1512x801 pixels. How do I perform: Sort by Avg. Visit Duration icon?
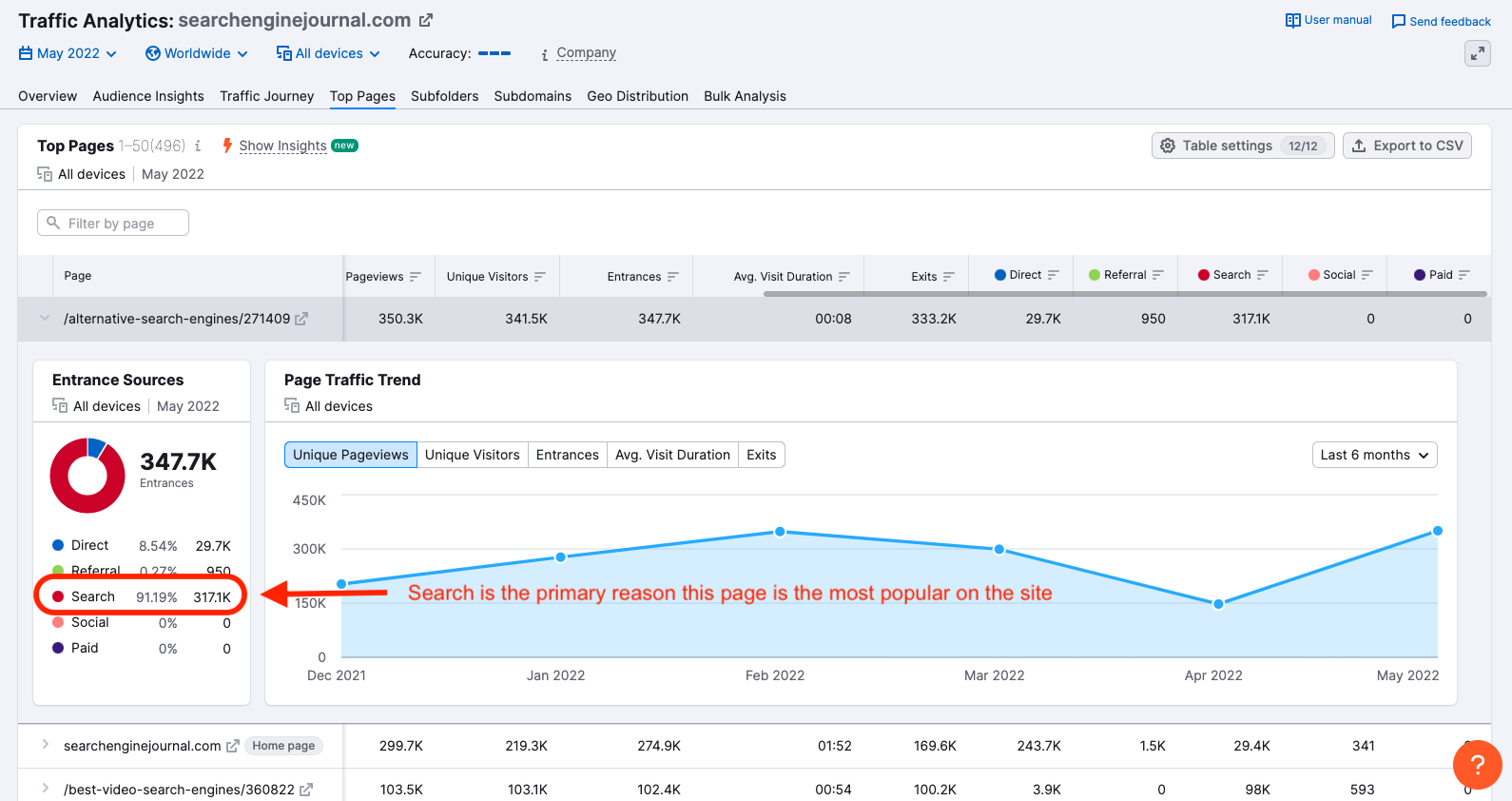pos(843,277)
